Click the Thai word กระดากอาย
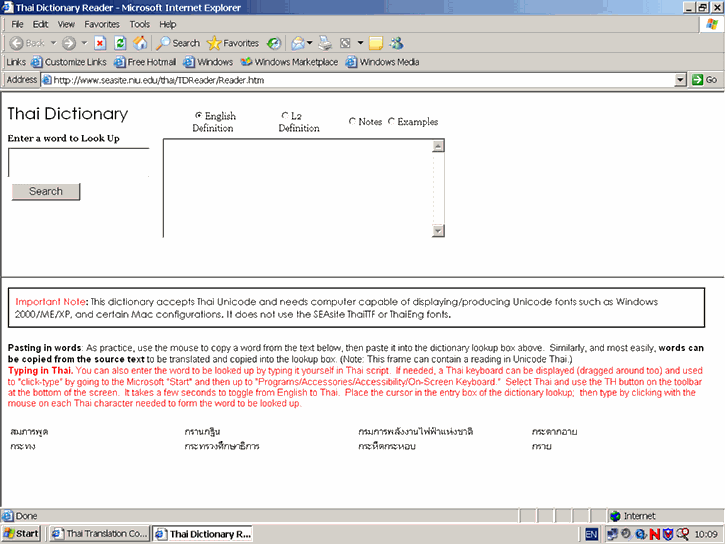This screenshot has width=725, height=544. point(554,432)
